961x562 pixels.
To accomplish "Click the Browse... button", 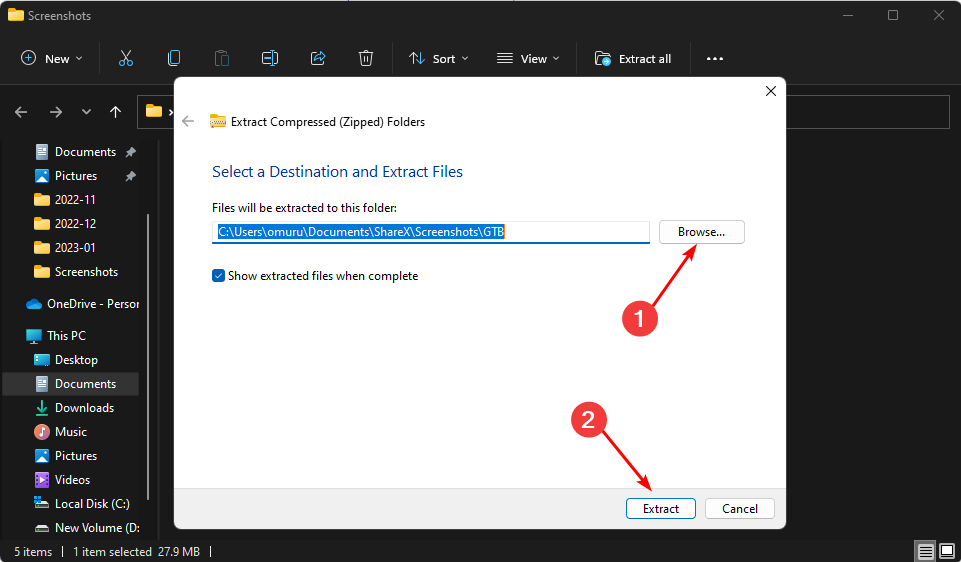I will click(x=701, y=232).
